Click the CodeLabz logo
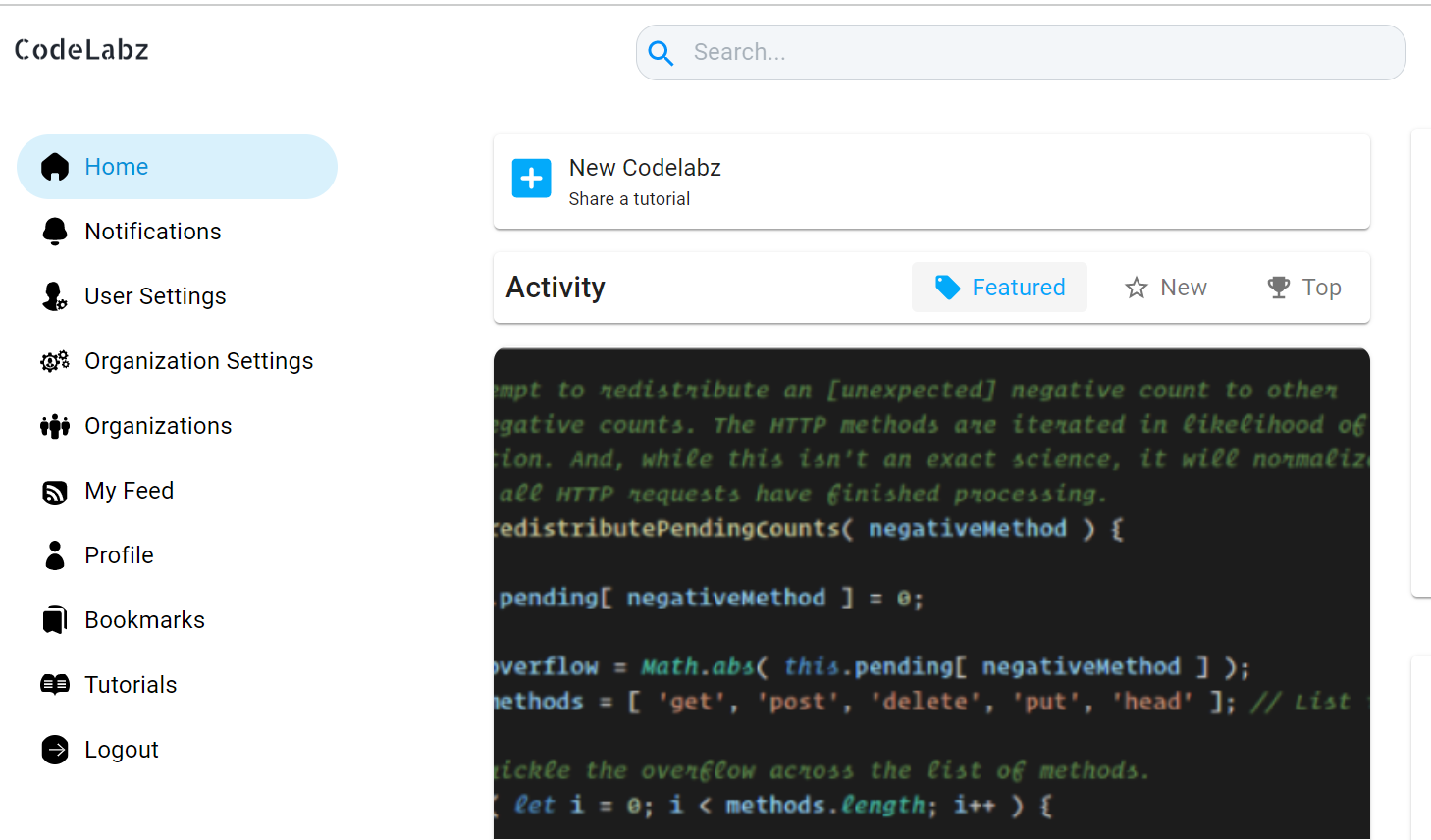 point(81,49)
